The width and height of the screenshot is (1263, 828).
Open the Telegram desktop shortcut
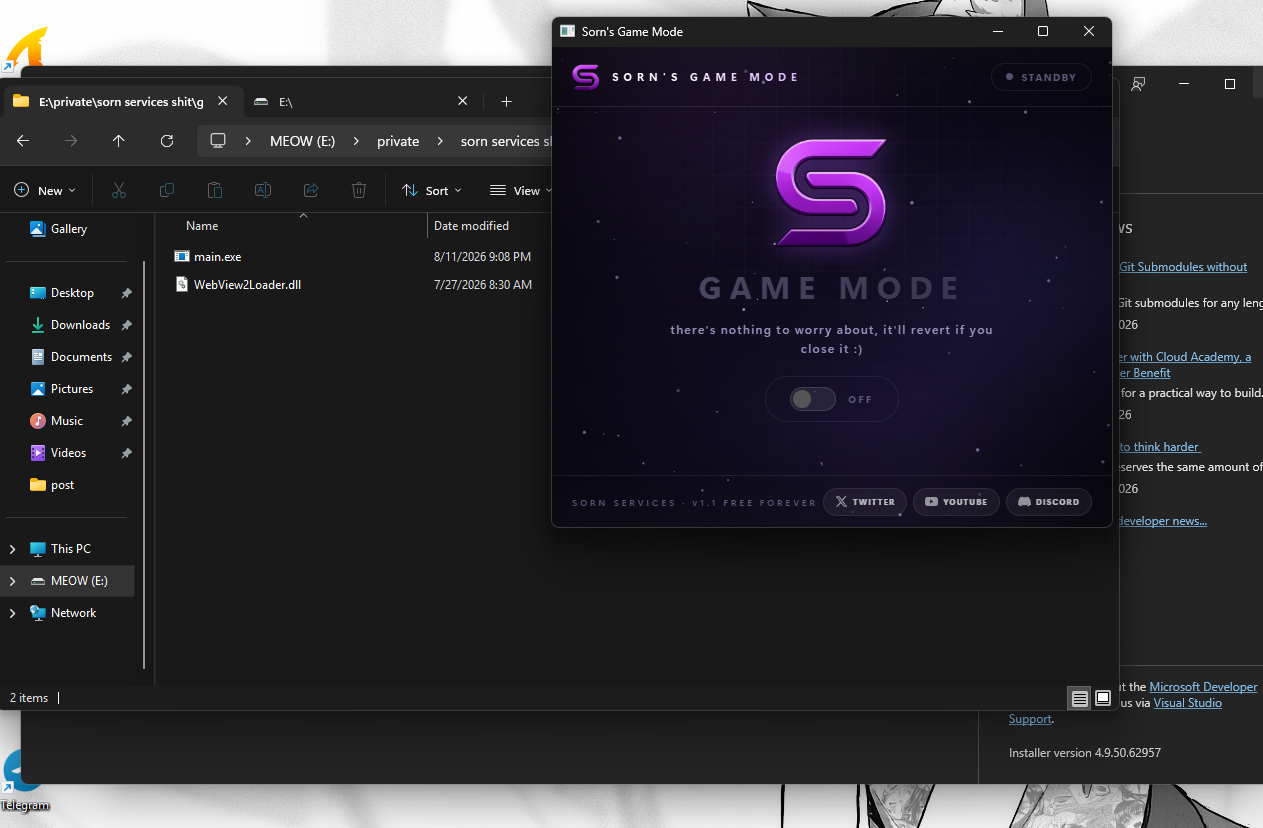(22, 782)
